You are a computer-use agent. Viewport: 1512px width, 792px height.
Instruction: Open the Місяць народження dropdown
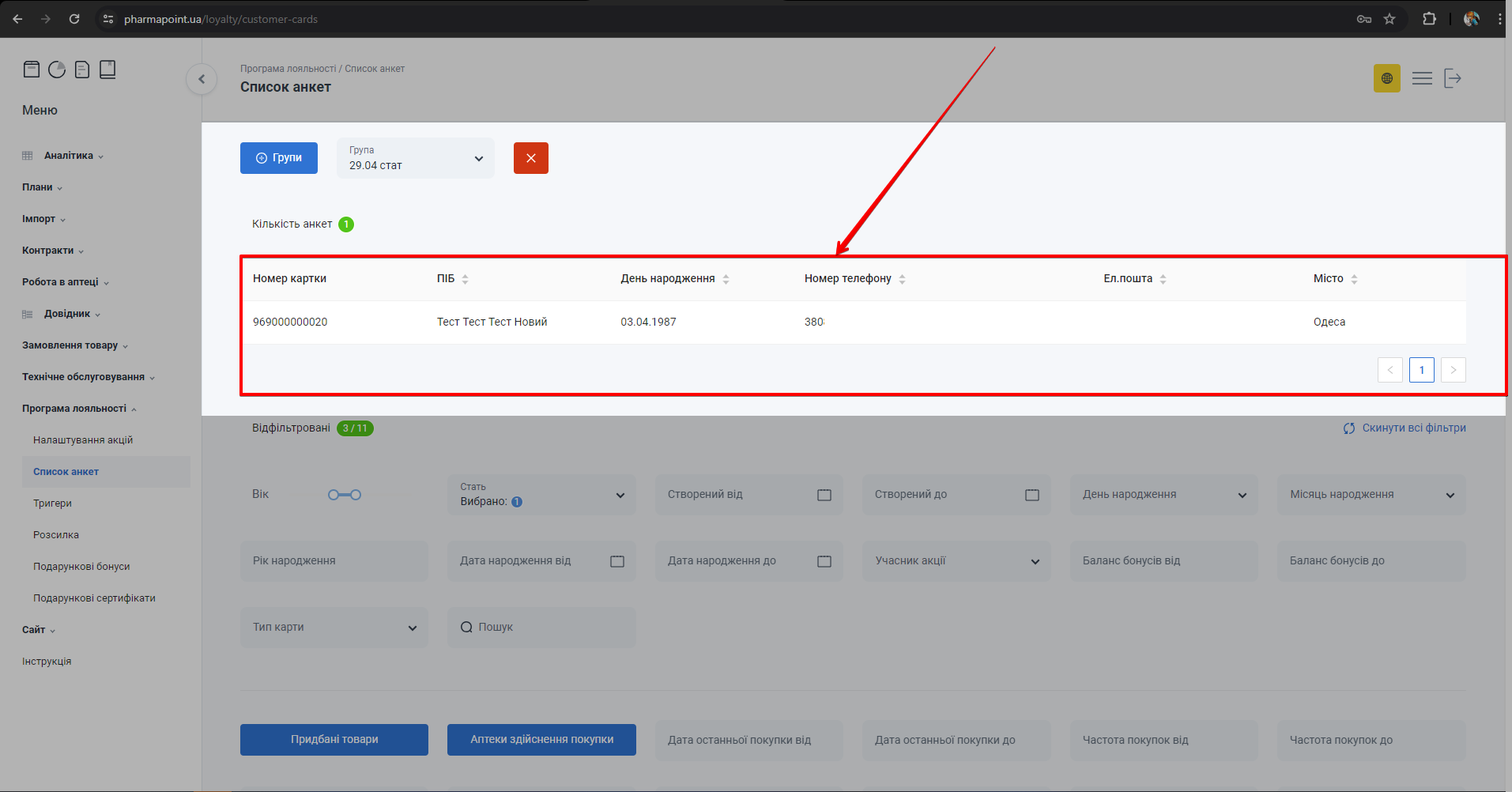click(1371, 495)
